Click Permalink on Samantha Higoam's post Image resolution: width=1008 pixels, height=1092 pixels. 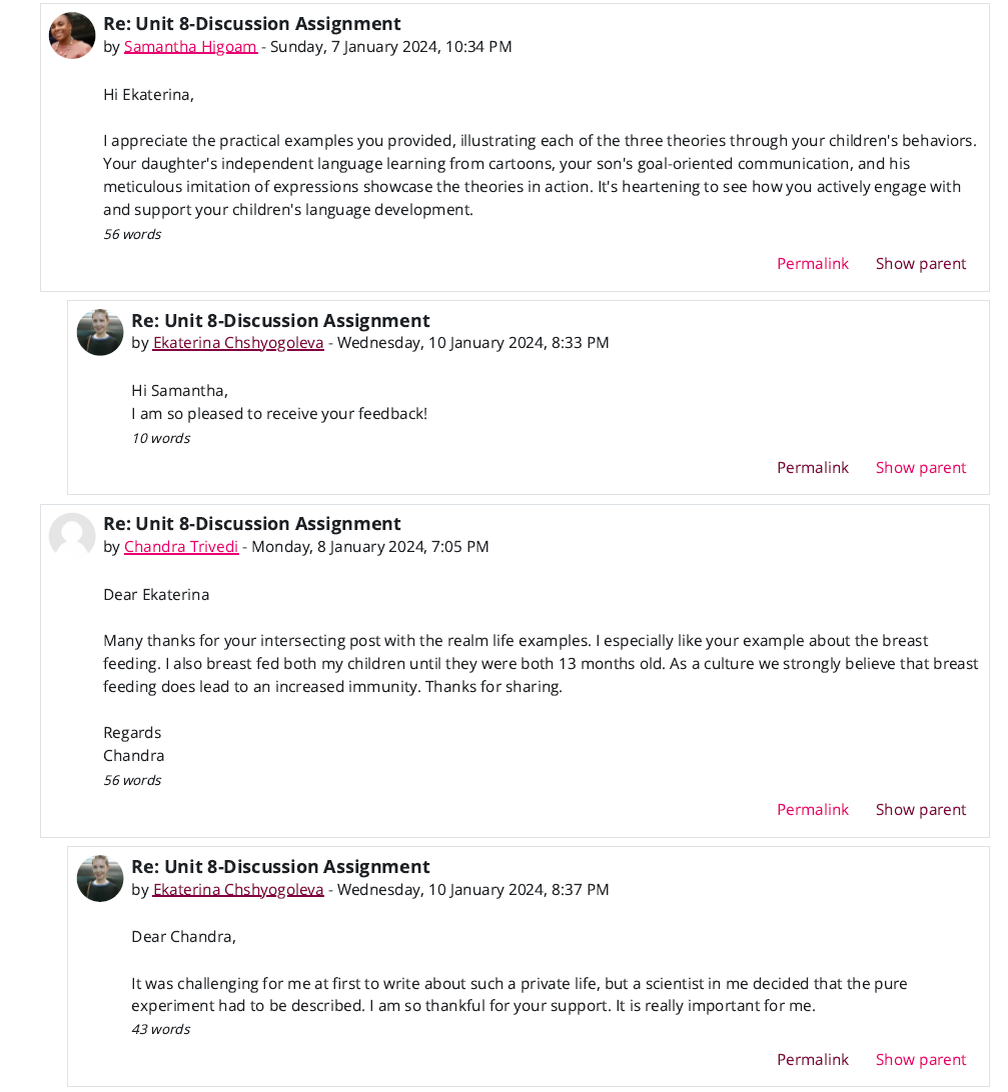pyautogui.click(x=812, y=264)
